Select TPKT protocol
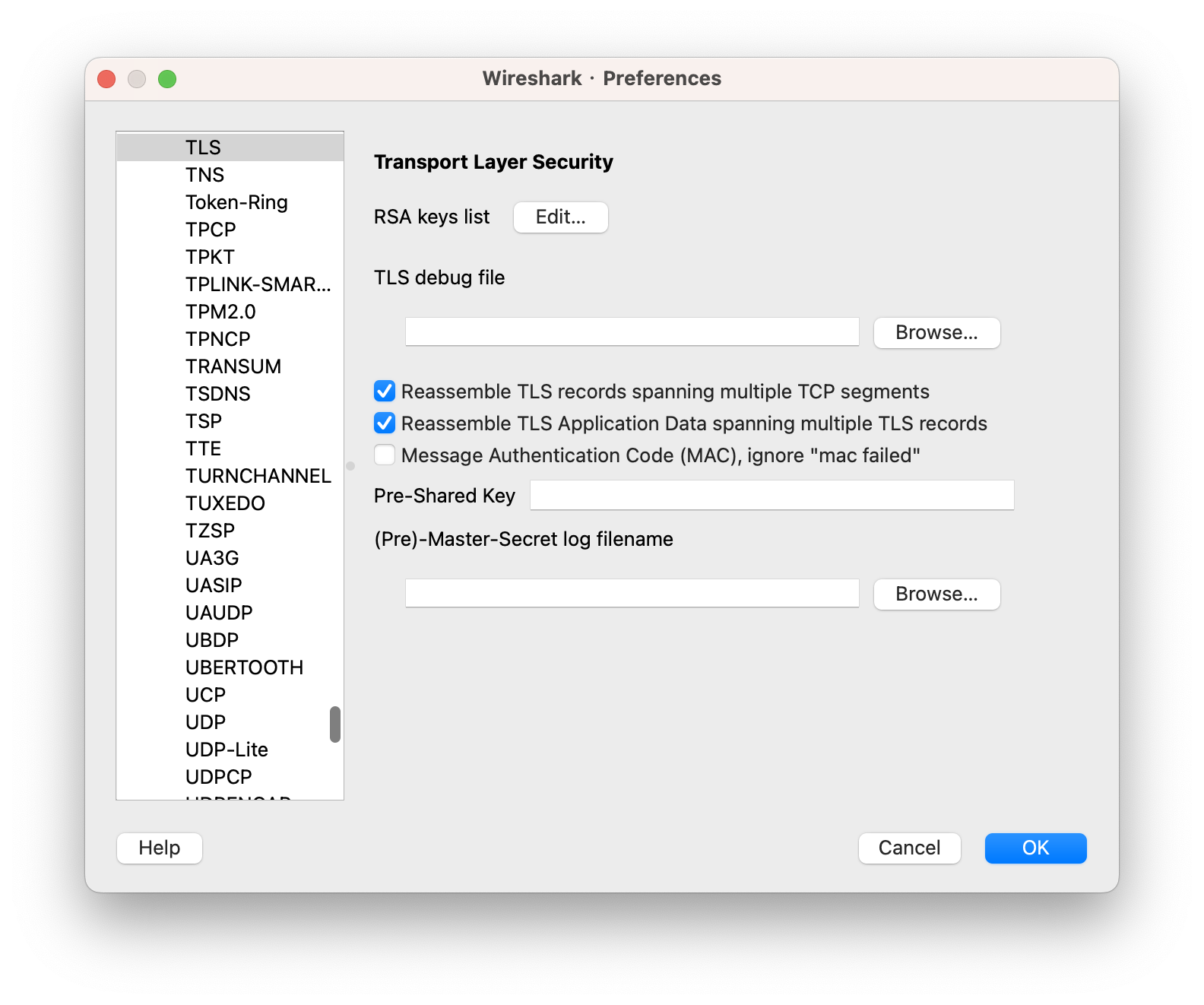This screenshot has width=1204, height=1005. 230,257
